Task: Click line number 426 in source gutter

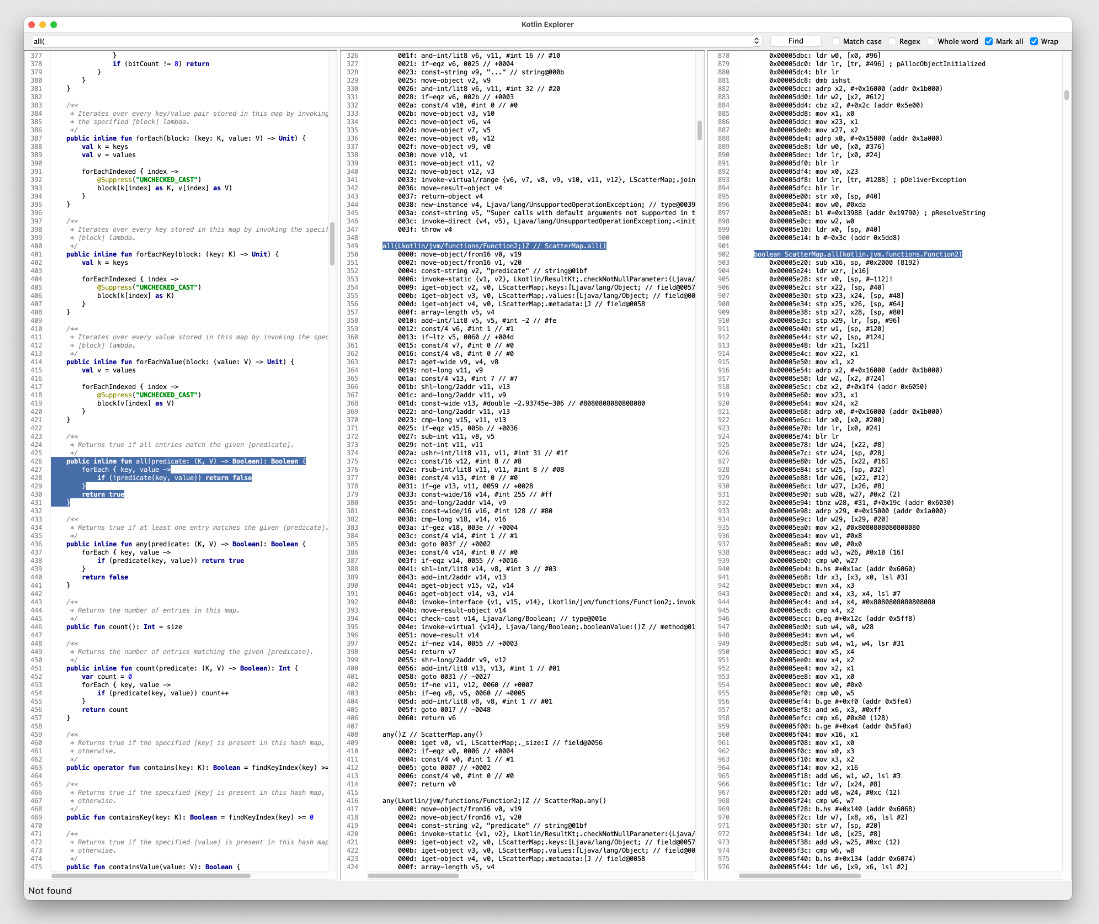Action: [x=36, y=461]
